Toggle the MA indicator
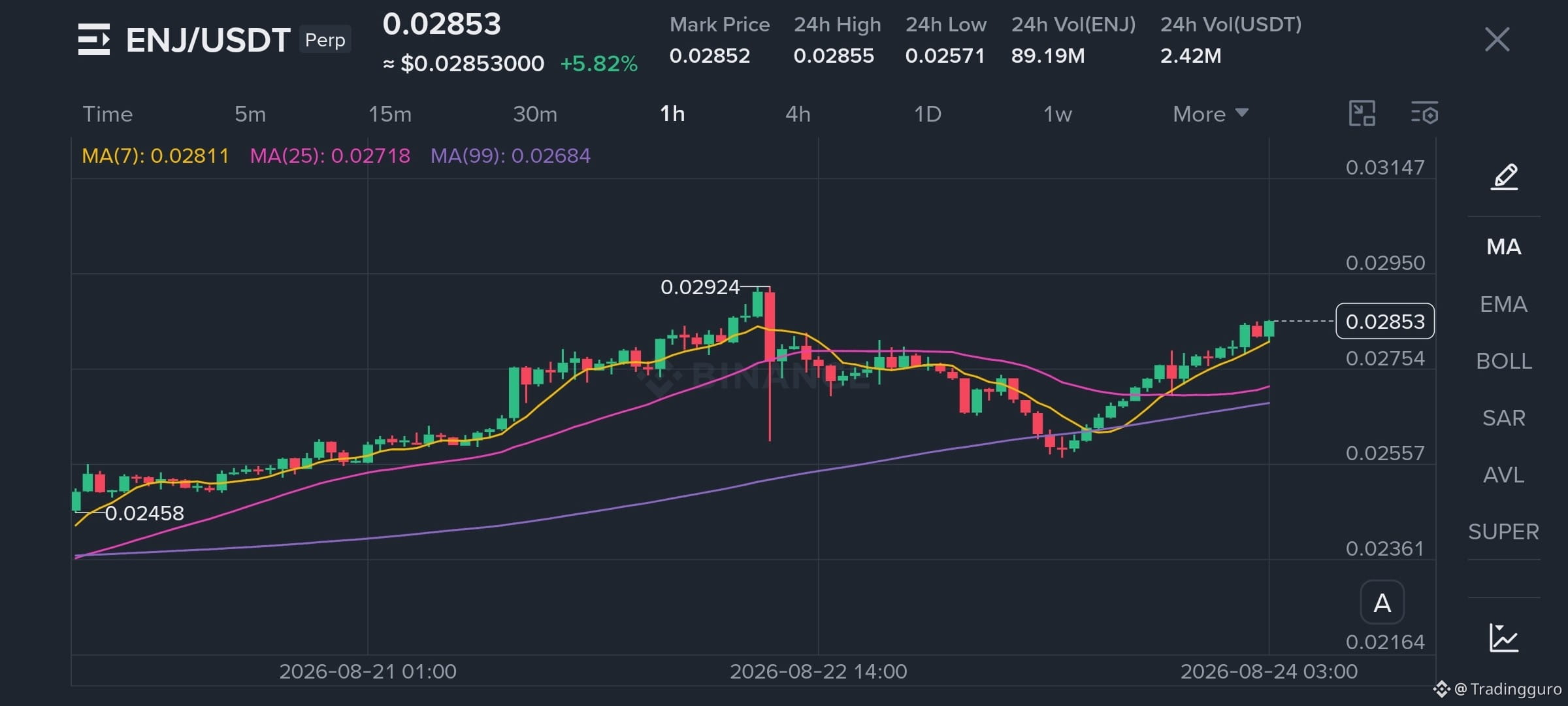The image size is (1568, 706). tap(1504, 246)
